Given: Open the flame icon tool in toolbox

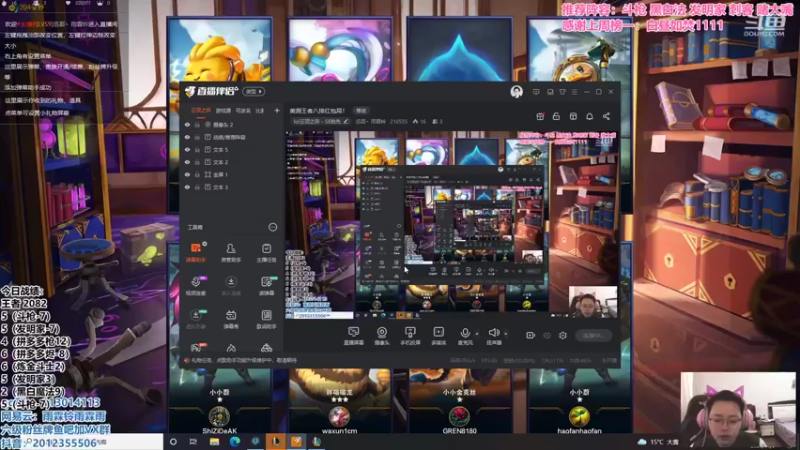Looking at the screenshot, I should [x=231, y=348].
